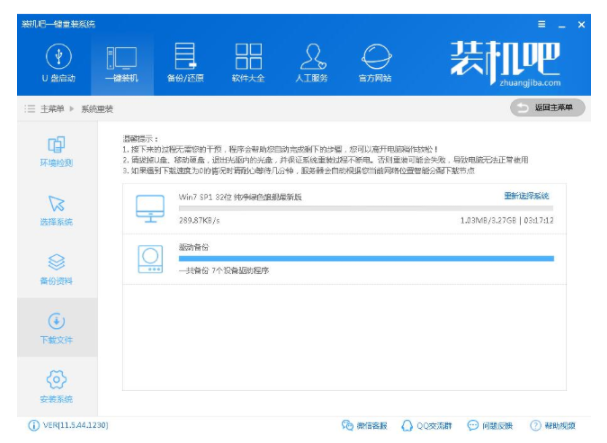
Task: Open the 官方网站 official website icon
Action: pos(376,62)
